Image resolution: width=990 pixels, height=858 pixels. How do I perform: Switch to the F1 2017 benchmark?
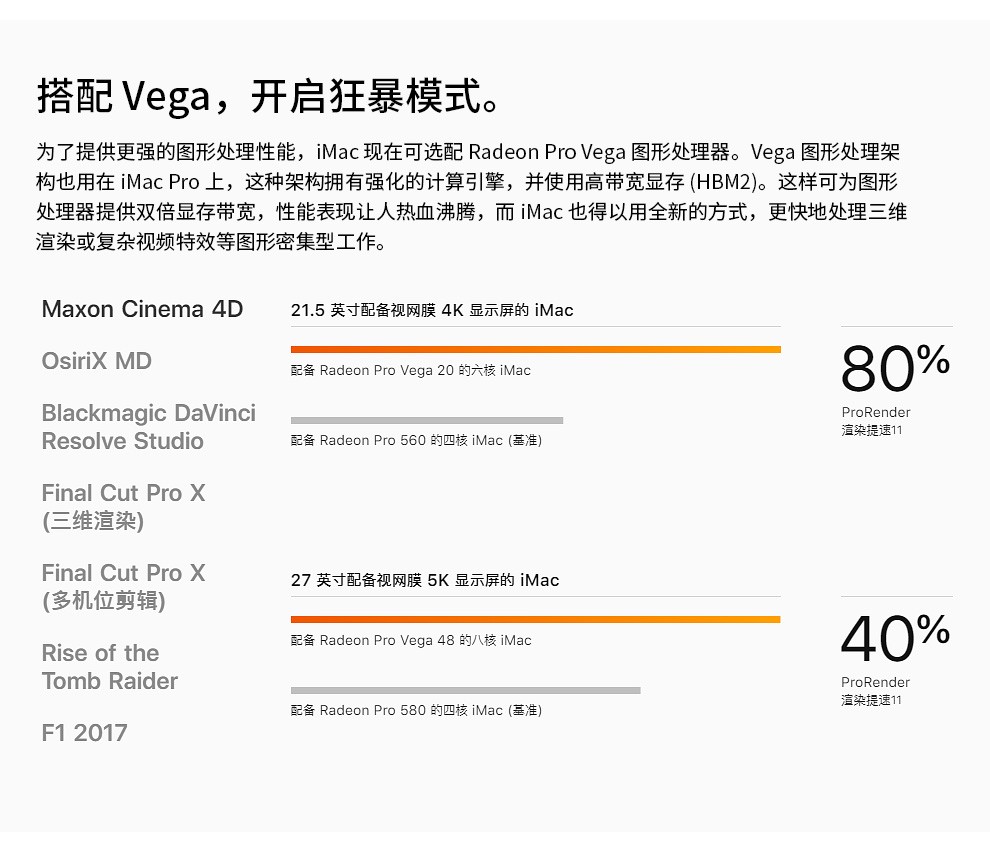84,733
